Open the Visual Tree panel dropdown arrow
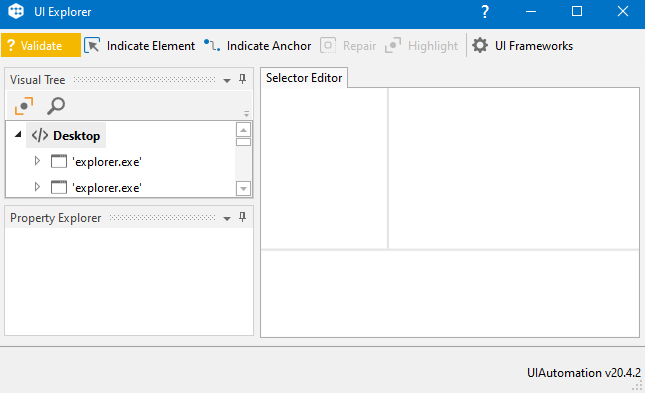 (x=227, y=80)
